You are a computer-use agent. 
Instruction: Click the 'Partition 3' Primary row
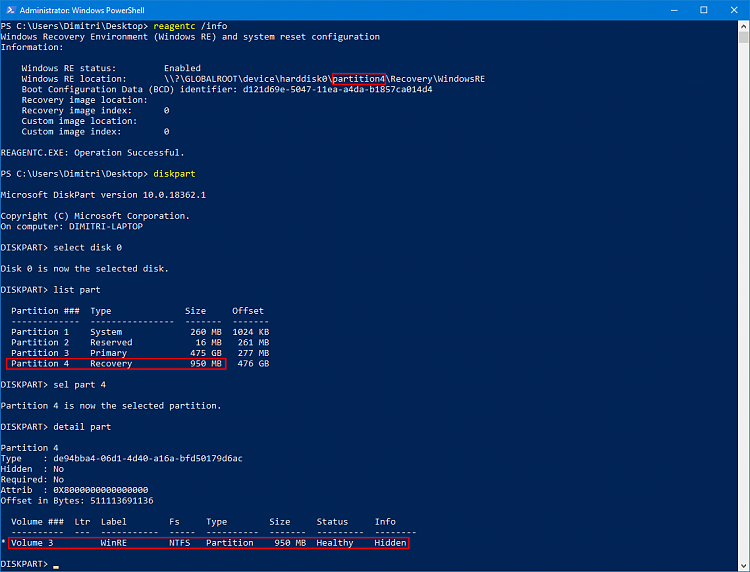[140, 352]
